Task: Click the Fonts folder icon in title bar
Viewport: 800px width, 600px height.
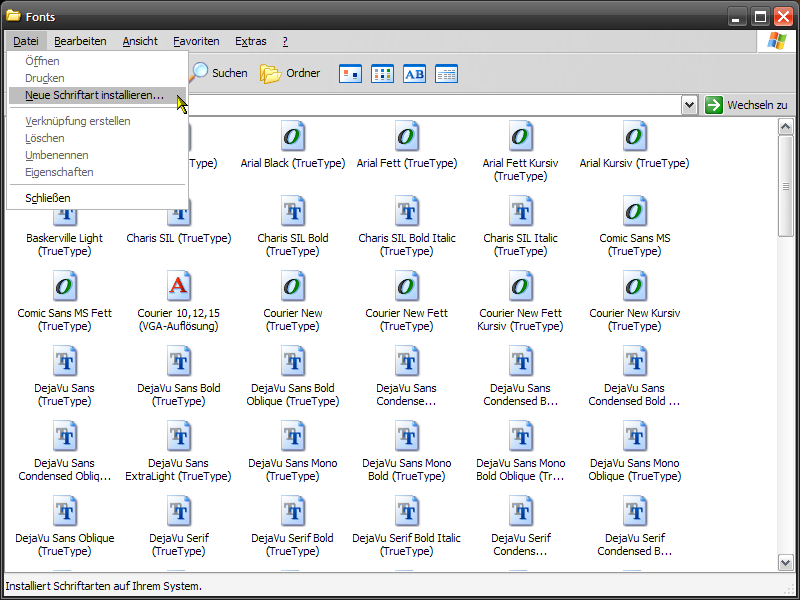Action: tap(13, 16)
